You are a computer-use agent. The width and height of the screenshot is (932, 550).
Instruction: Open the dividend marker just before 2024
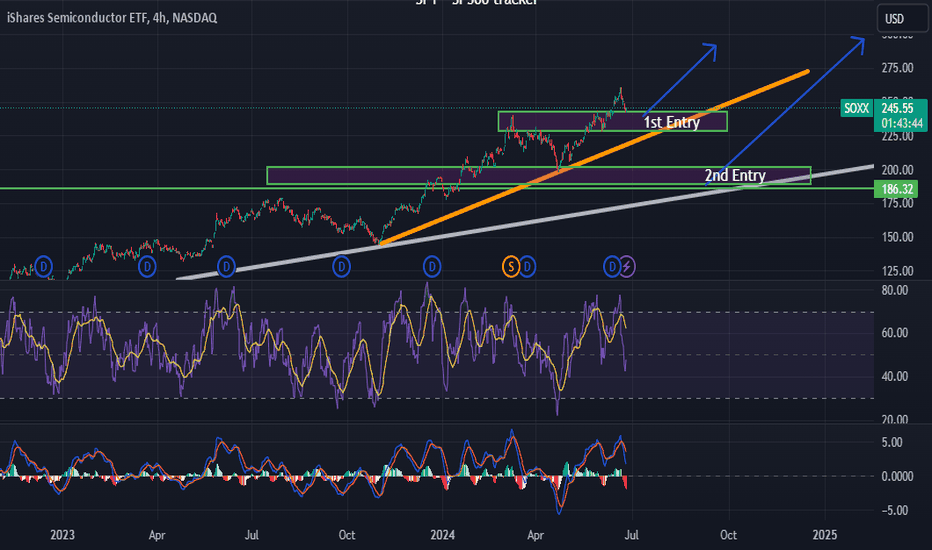point(432,266)
